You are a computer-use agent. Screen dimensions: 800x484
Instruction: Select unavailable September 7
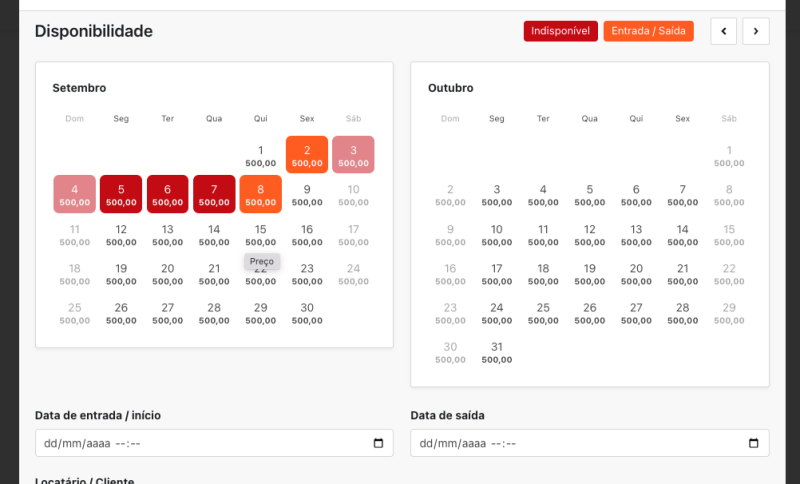coord(214,194)
